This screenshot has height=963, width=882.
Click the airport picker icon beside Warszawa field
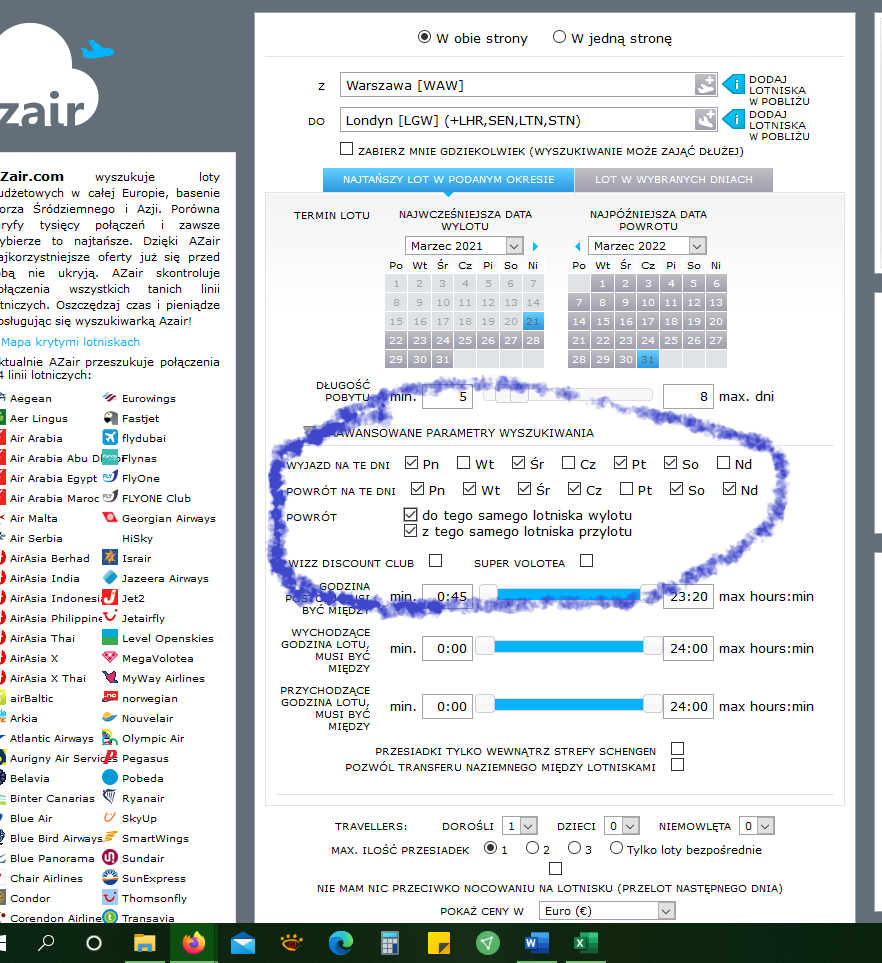coord(705,85)
